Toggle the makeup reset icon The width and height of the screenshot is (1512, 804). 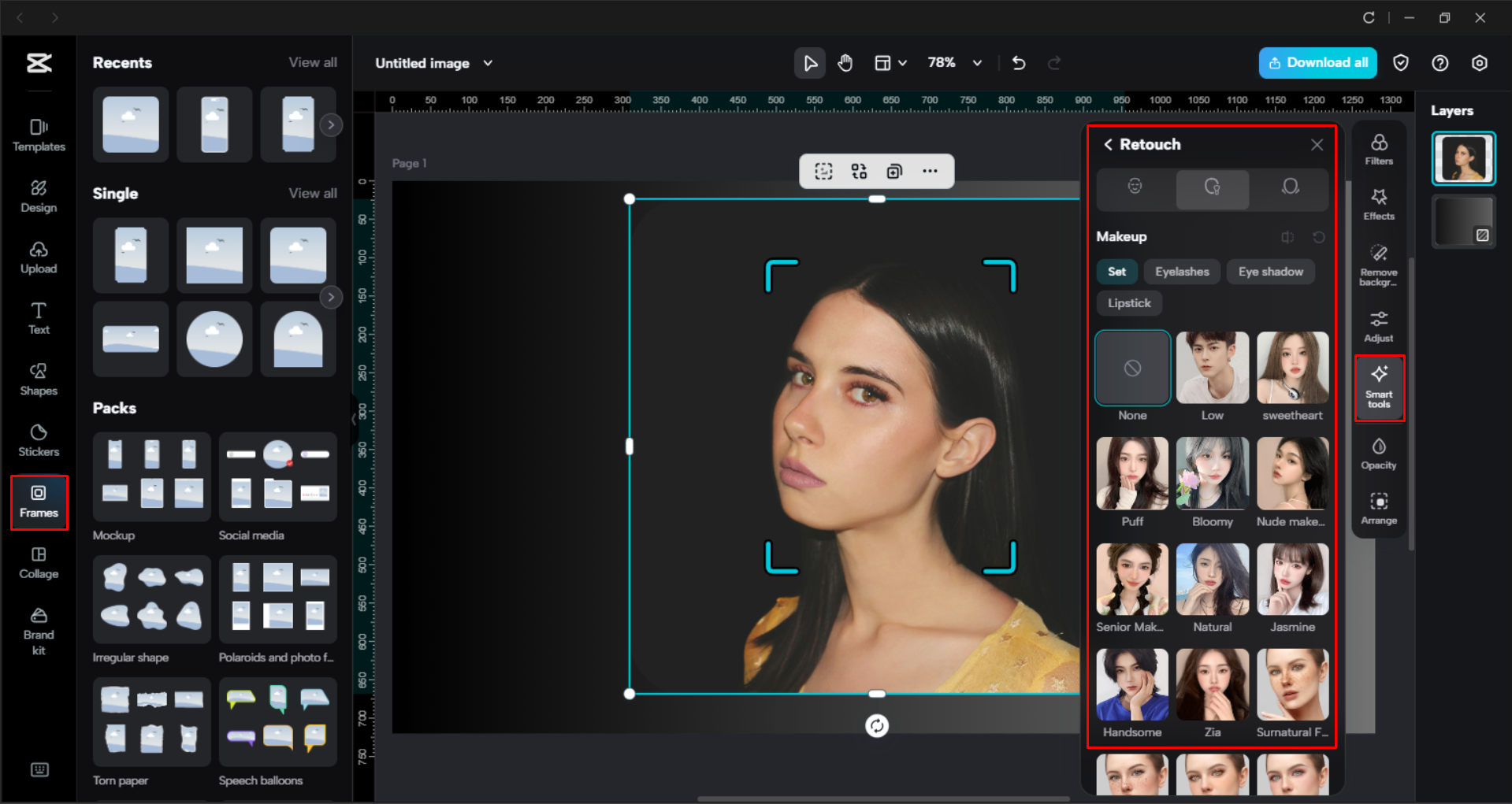point(1319,237)
